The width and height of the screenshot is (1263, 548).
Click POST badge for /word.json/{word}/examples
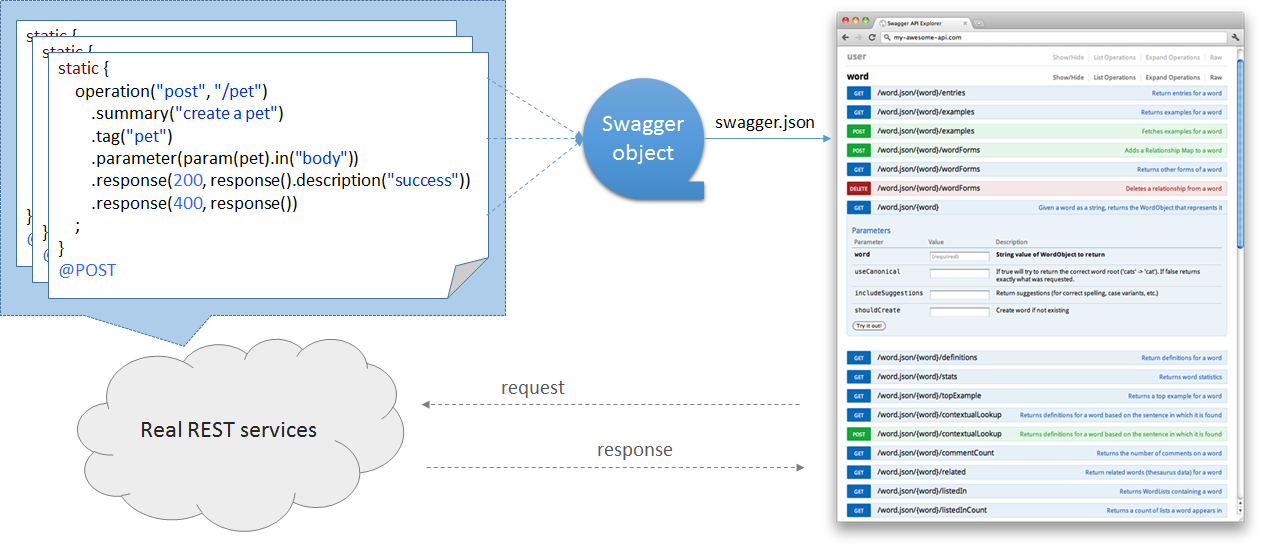point(859,131)
